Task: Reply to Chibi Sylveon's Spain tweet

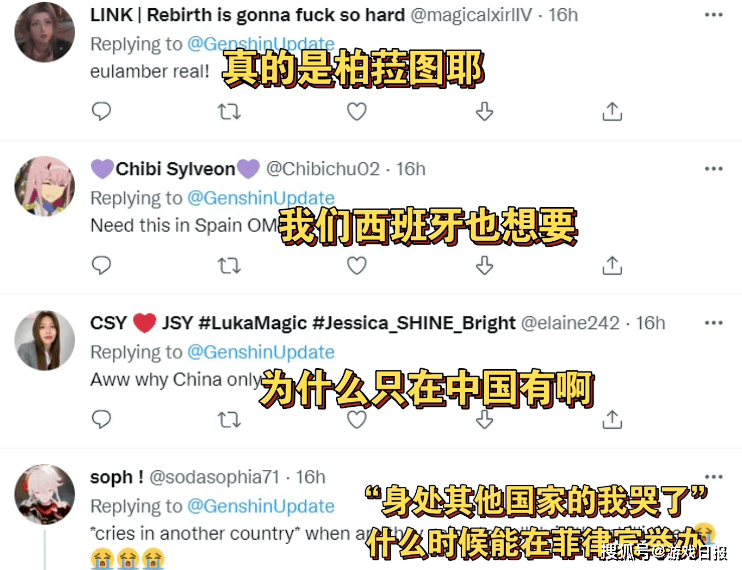Action: tap(101, 265)
